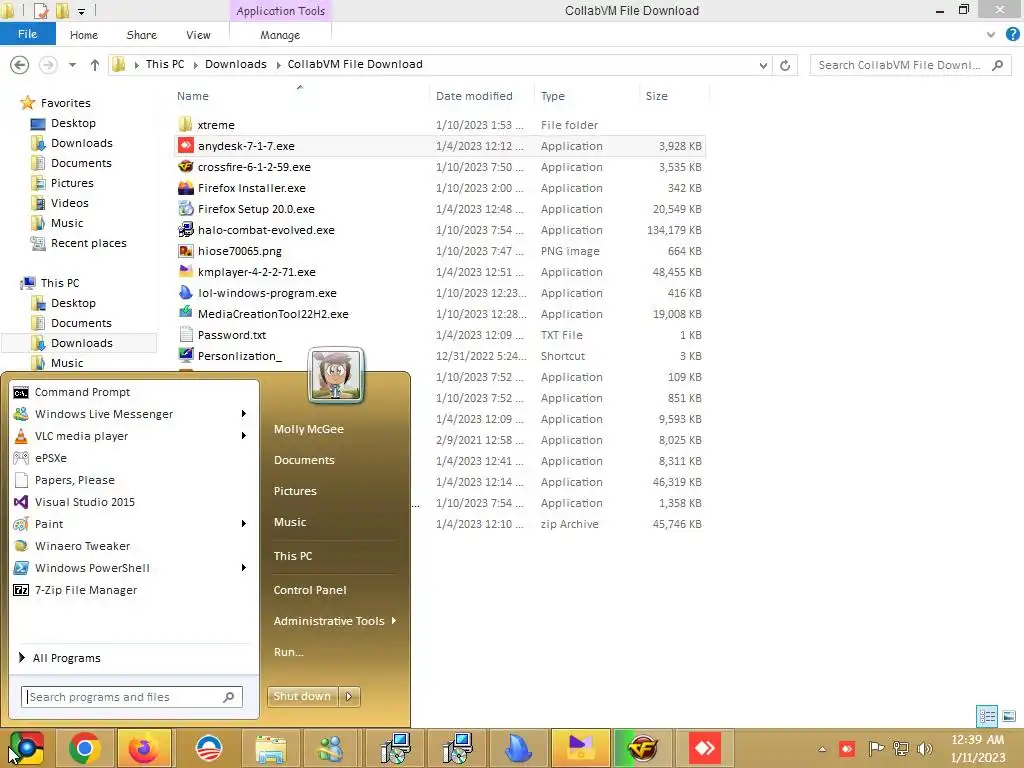Switch to details view layout

987,716
